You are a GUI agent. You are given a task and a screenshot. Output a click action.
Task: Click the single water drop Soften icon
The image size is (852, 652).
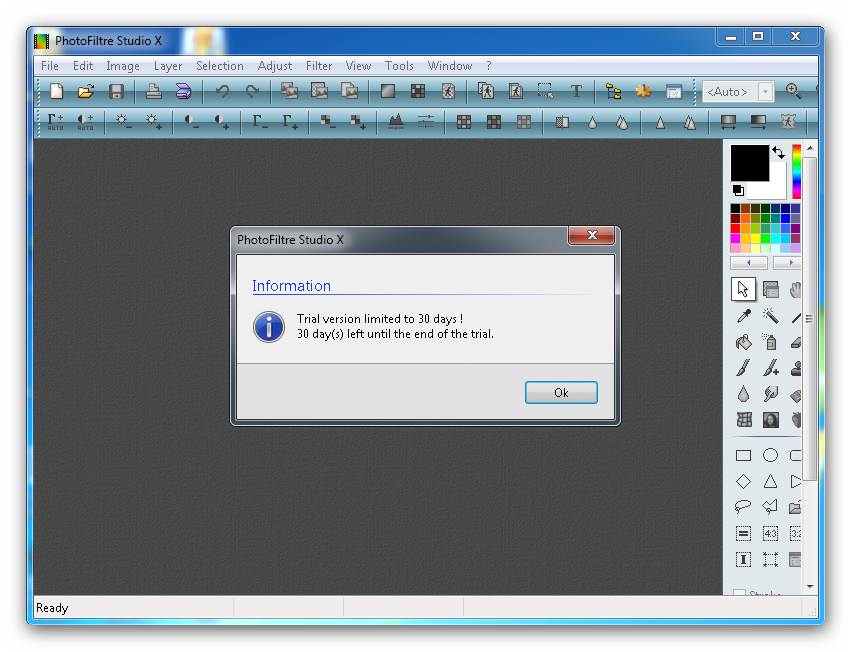point(592,122)
